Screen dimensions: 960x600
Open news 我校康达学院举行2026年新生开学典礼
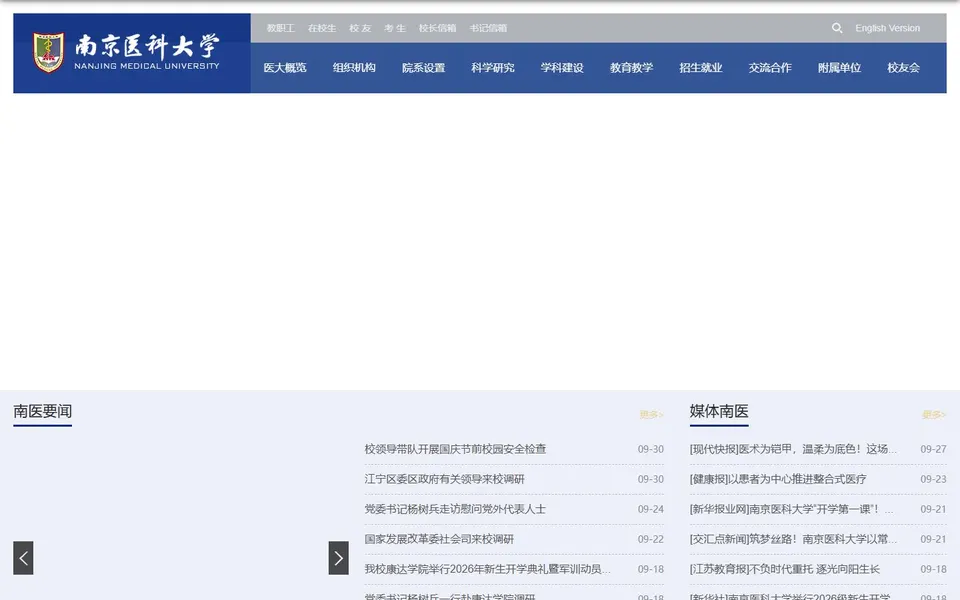487,569
